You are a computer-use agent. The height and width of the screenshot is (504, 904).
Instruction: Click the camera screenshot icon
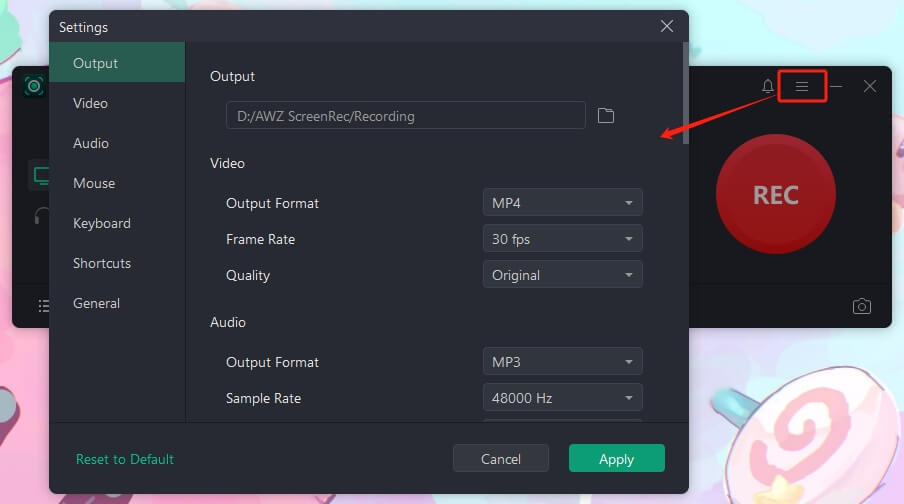pos(861,306)
